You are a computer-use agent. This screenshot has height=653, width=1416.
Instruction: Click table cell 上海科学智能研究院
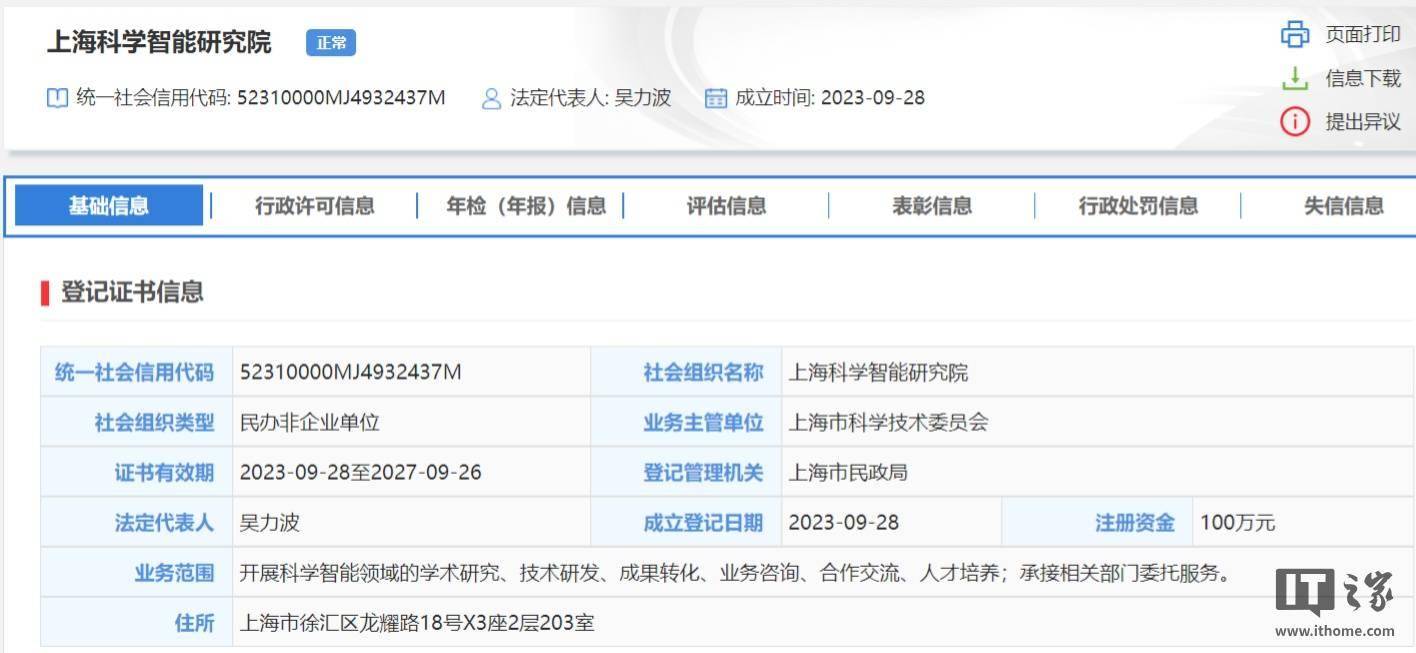878,372
